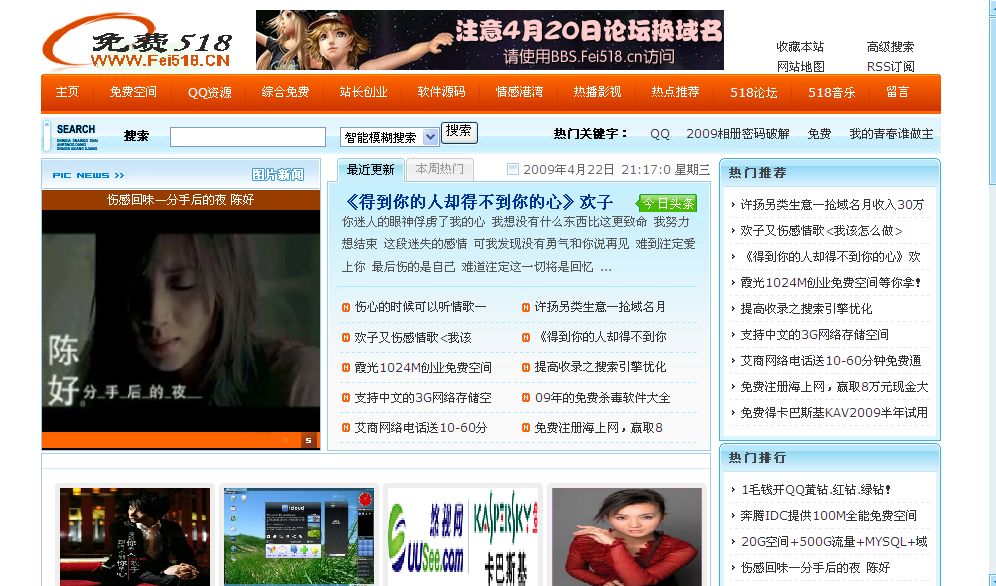The width and height of the screenshot is (996, 586).
Task: Open 欢子又伤感情歌<我该 in center list
Action: 413,337
